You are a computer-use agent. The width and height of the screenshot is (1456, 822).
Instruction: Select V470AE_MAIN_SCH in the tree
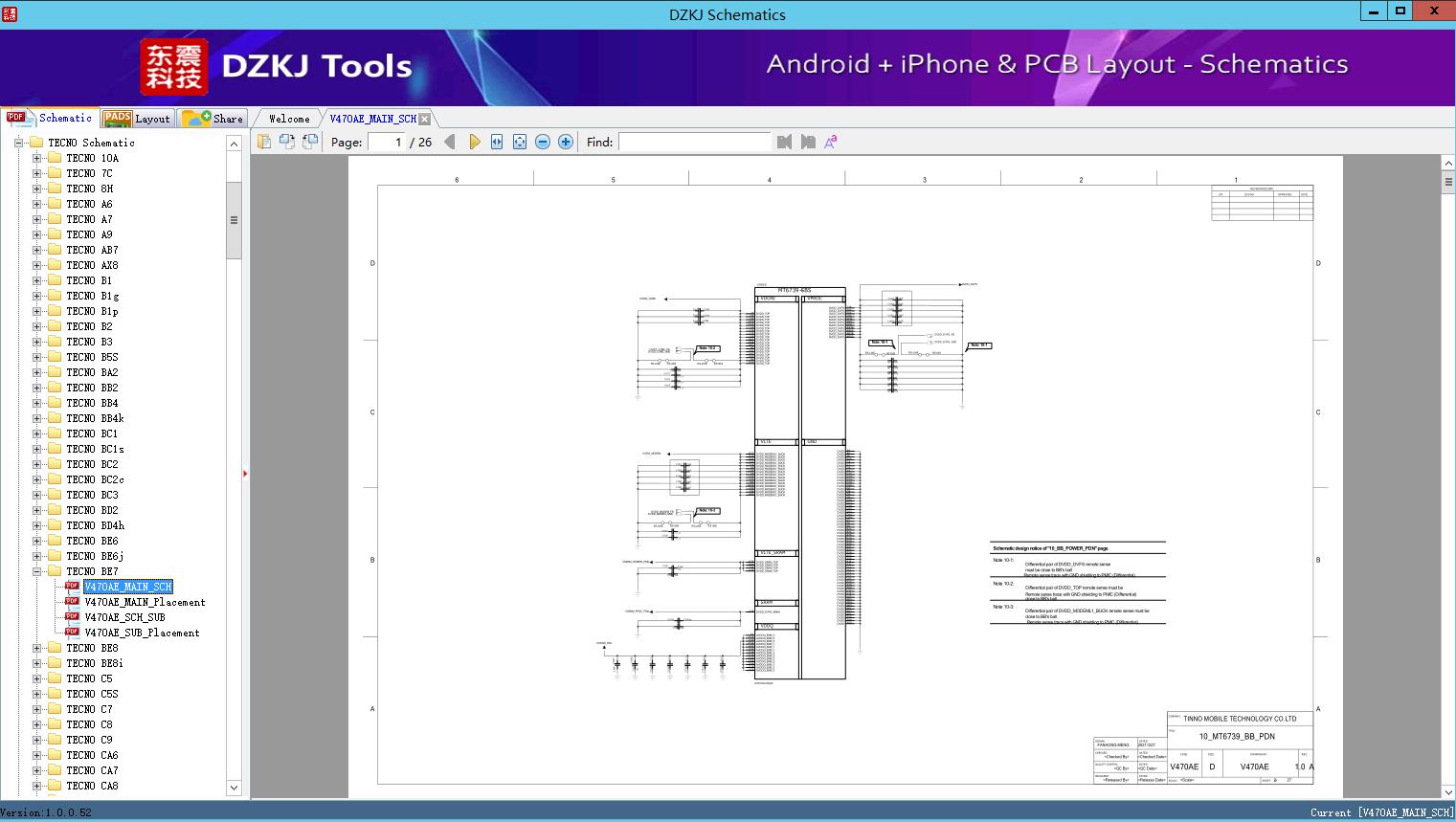(128, 587)
